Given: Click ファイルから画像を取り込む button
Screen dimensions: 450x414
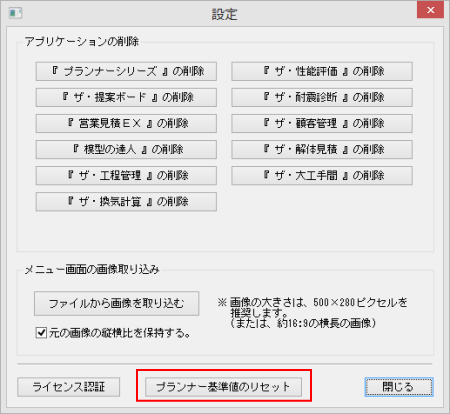Looking at the screenshot, I should point(117,303).
